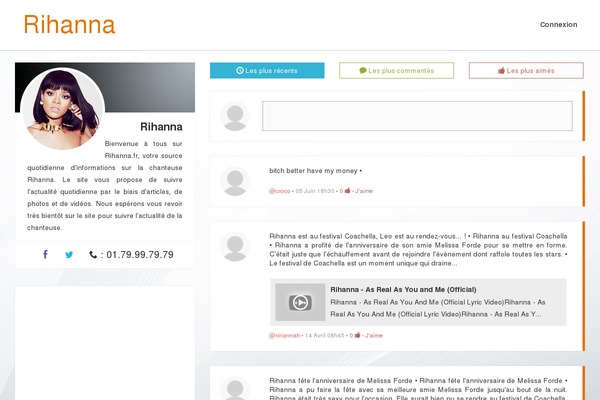Click avatar of the 'bitch better have my money' post
Image resolution: width=600 pixels, height=400 pixels.
coord(235,181)
